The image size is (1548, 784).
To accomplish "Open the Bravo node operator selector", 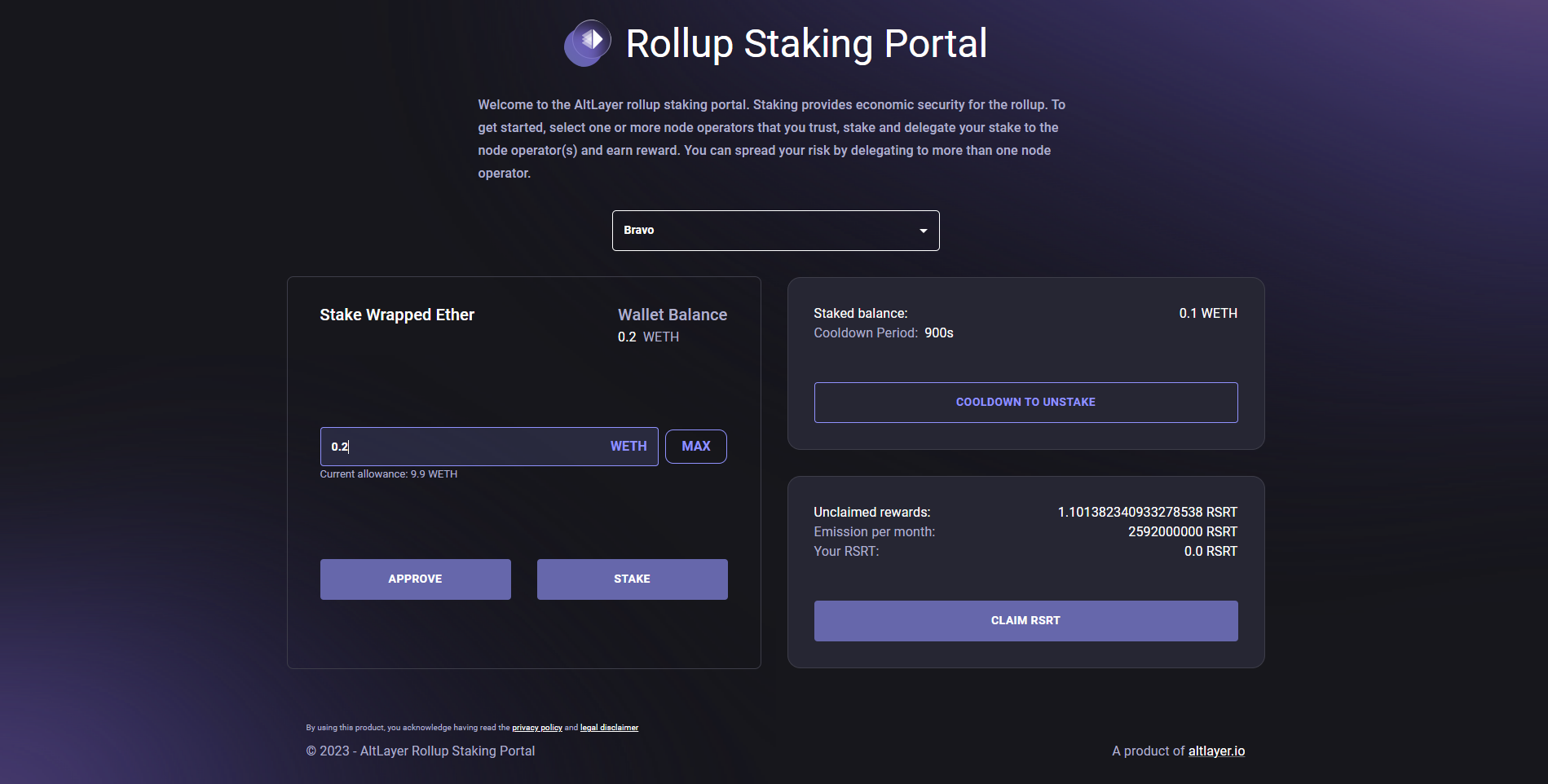I will 775,231.
